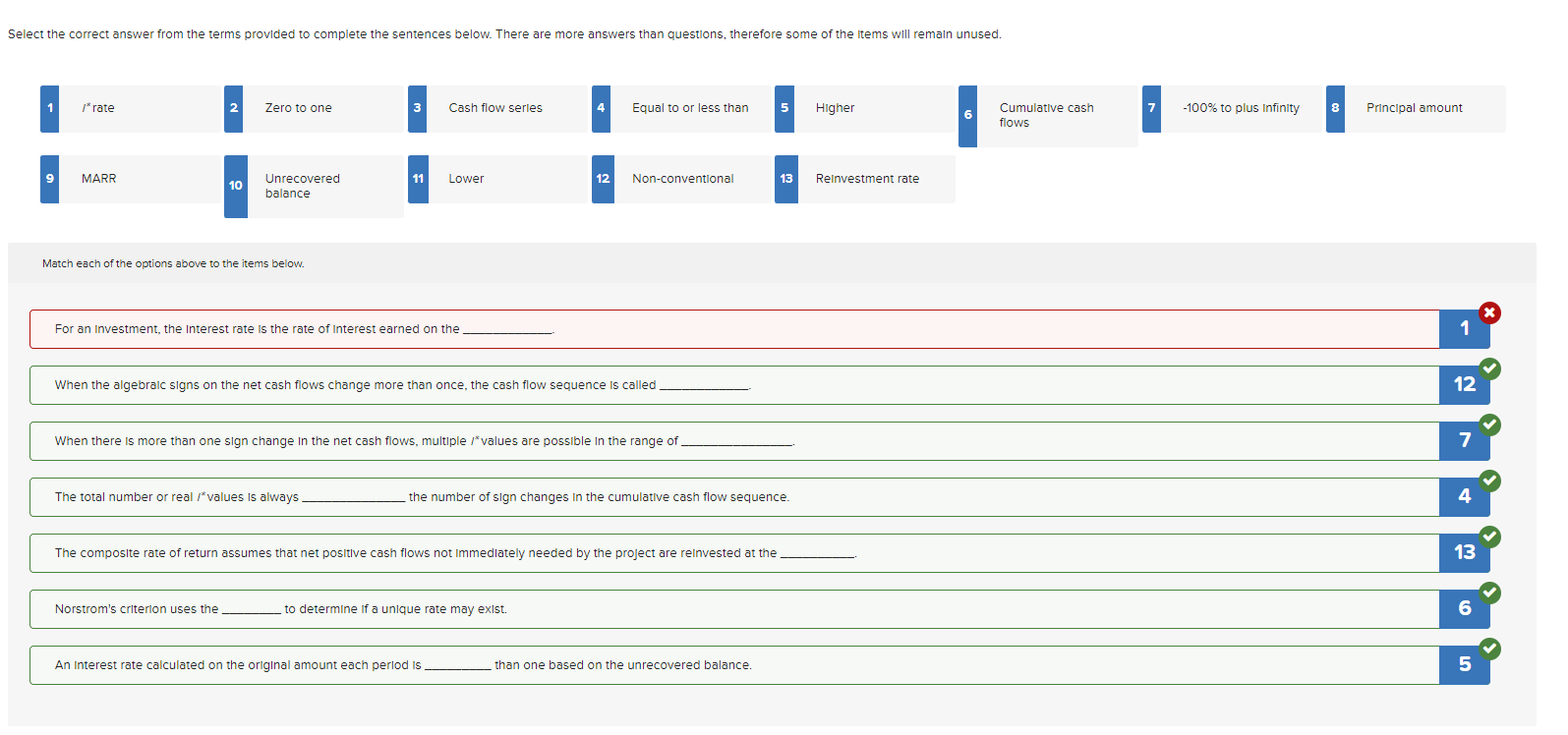1568x735 pixels.
Task: Click the sentence about algebraic signs changing
Action: 403,385
